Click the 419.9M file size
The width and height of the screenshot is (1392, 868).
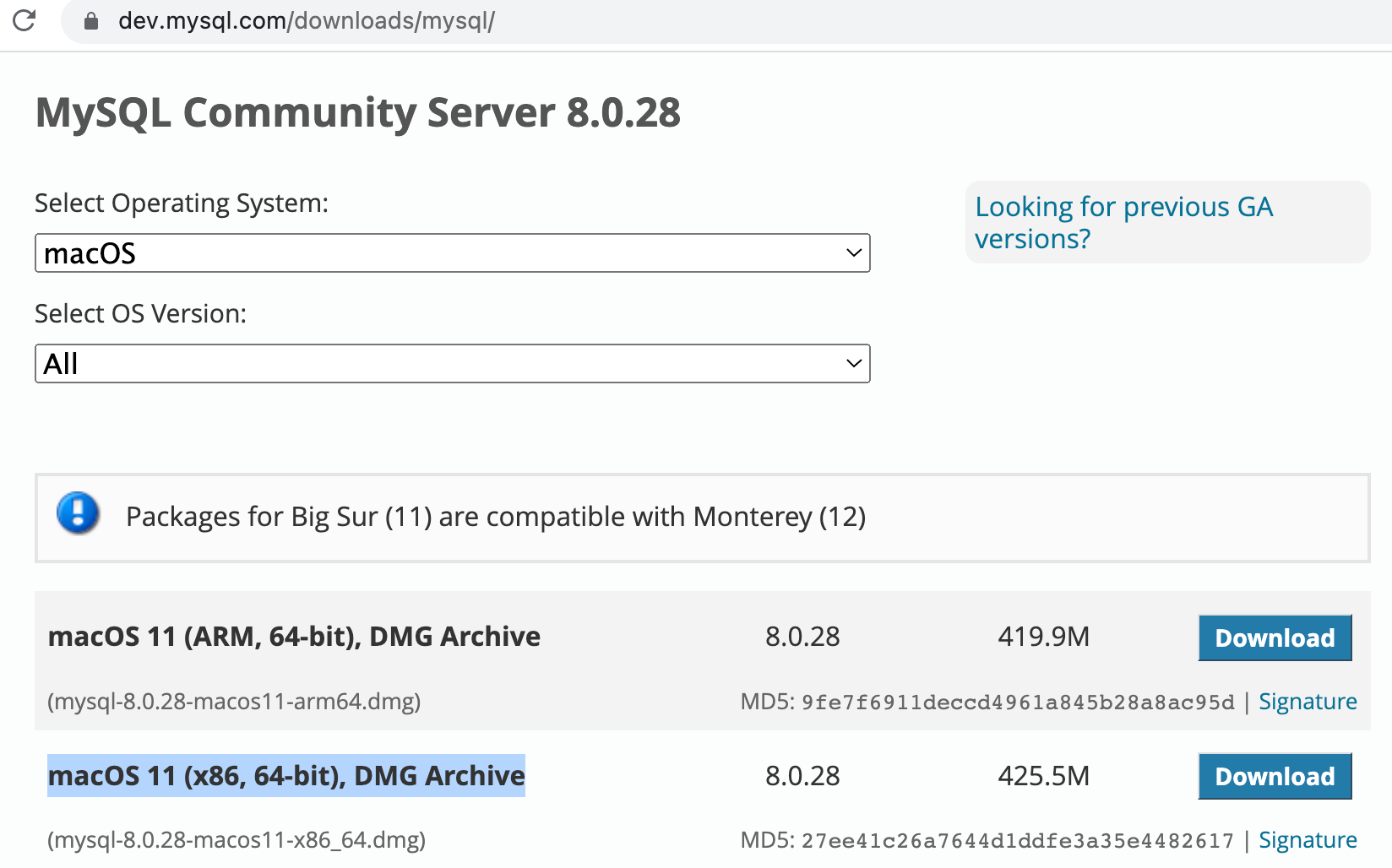tap(1044, 636)
